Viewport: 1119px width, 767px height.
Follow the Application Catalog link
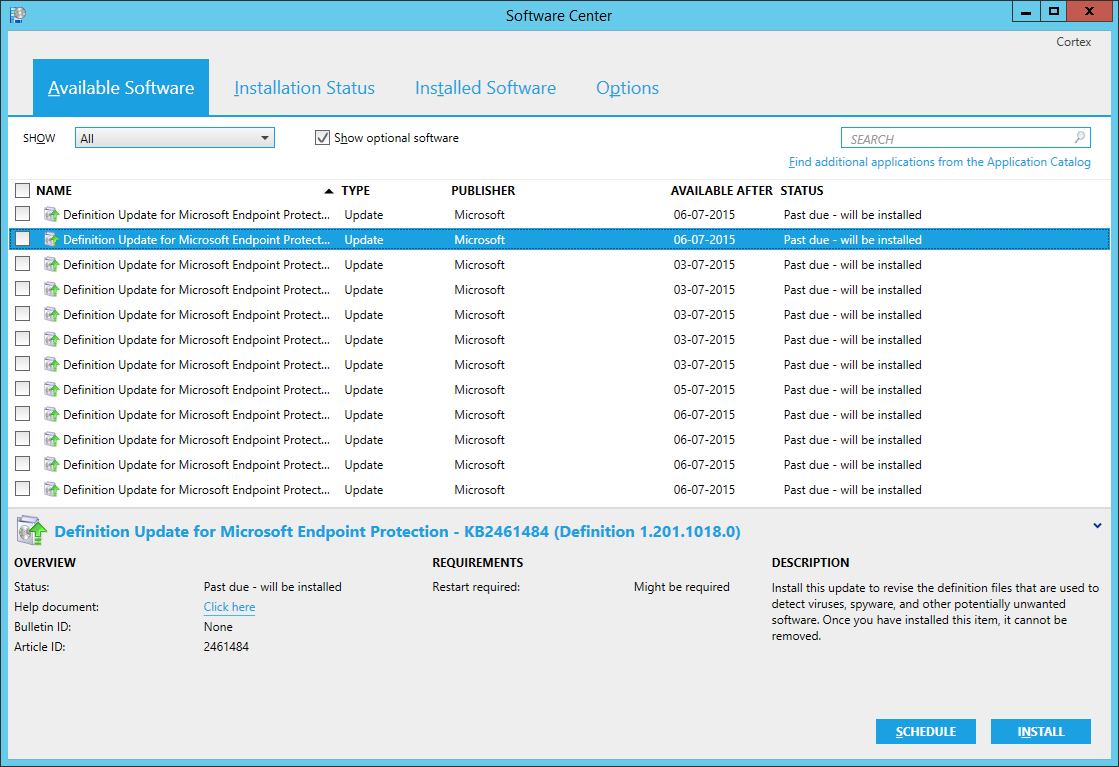[939, 162]
